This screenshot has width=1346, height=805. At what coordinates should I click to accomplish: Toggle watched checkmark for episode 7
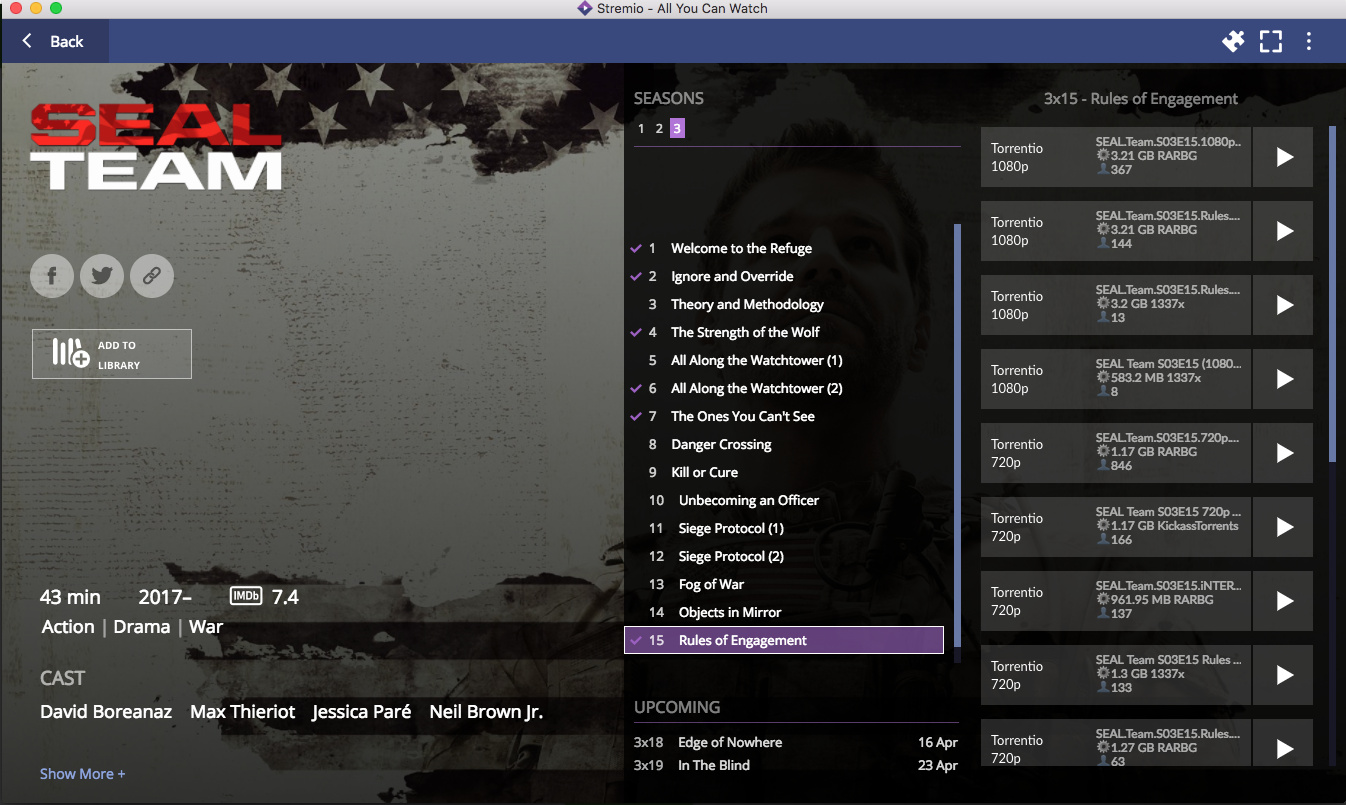[x=635, y=416]
